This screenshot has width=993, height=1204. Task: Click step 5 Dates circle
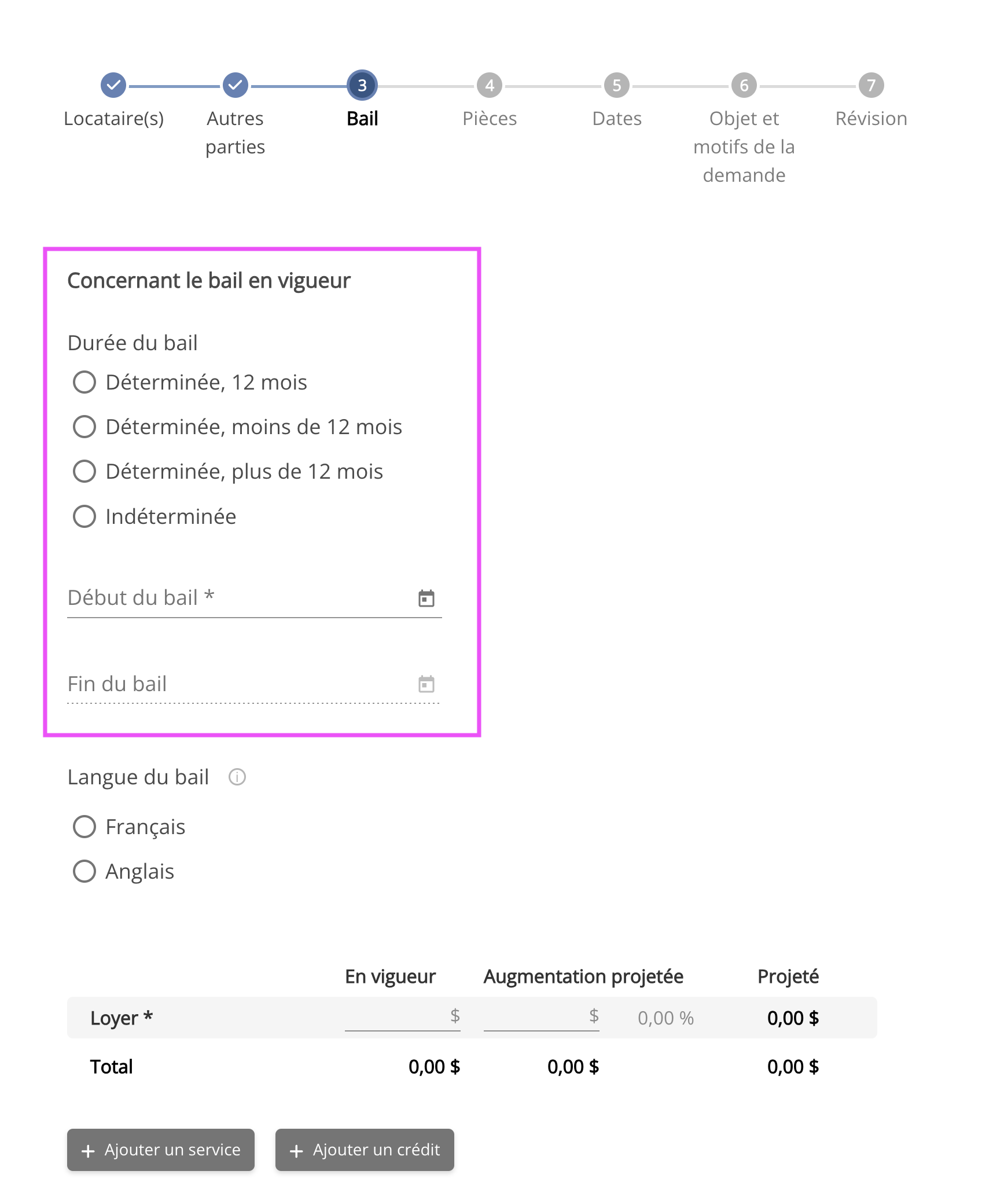[x=617, y=85]
